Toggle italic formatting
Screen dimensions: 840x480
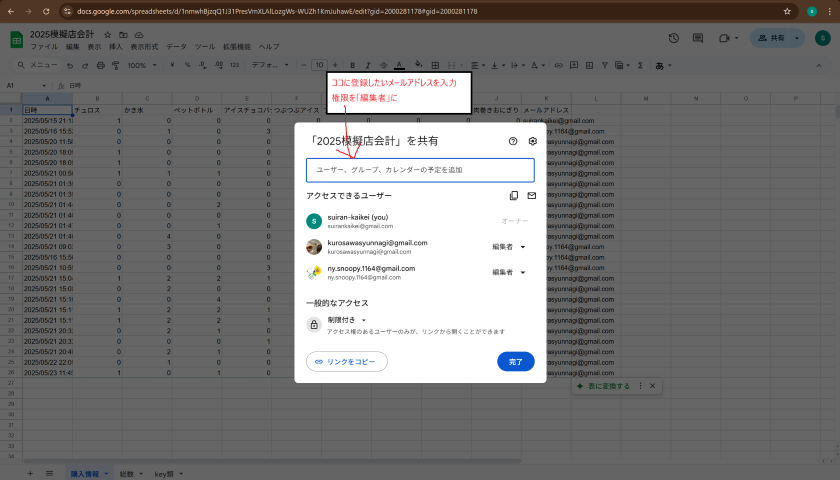[x=368, y=65]
